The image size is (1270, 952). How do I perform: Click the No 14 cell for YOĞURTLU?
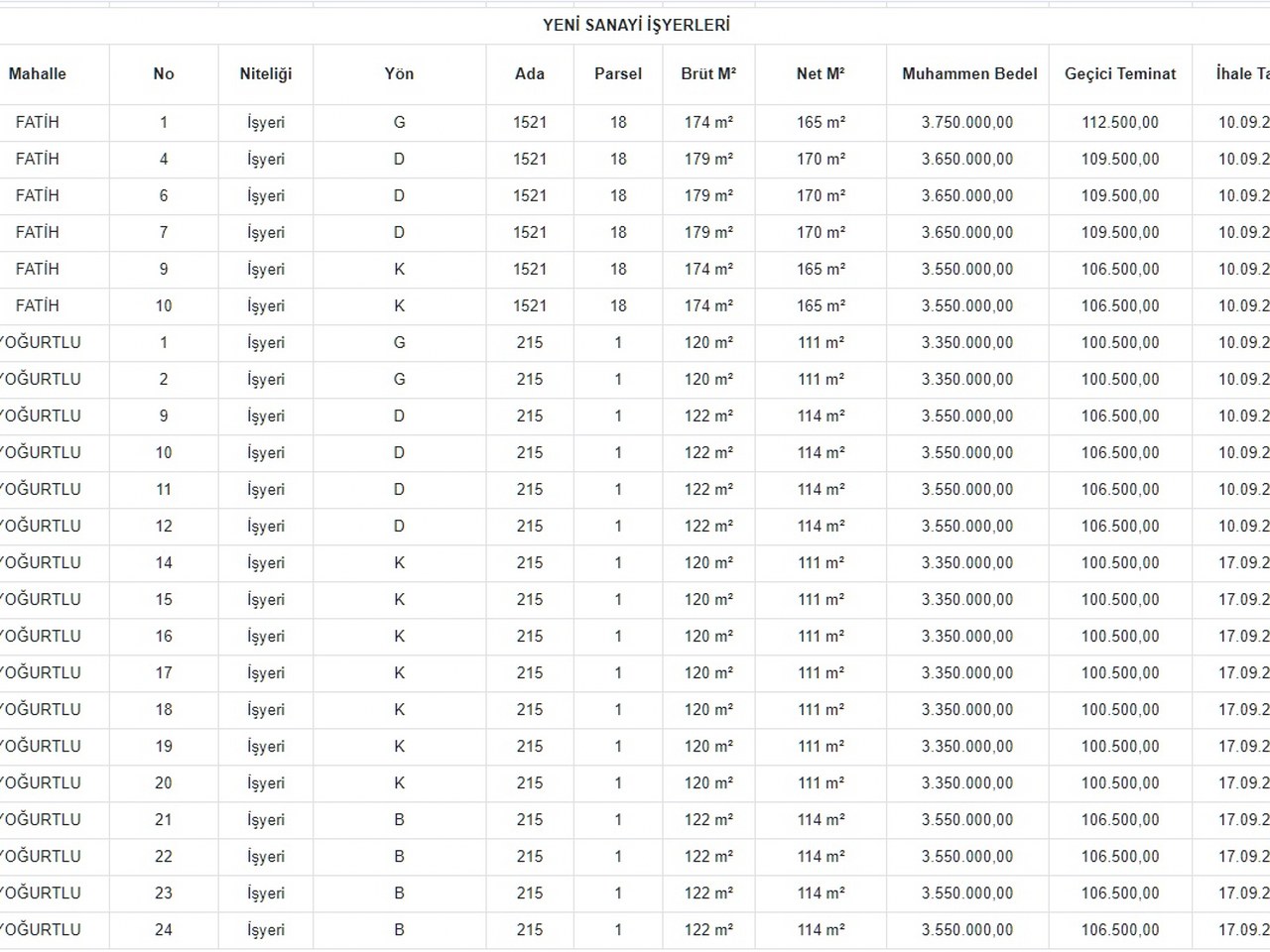pyautogui.click(x=164, y=562)
